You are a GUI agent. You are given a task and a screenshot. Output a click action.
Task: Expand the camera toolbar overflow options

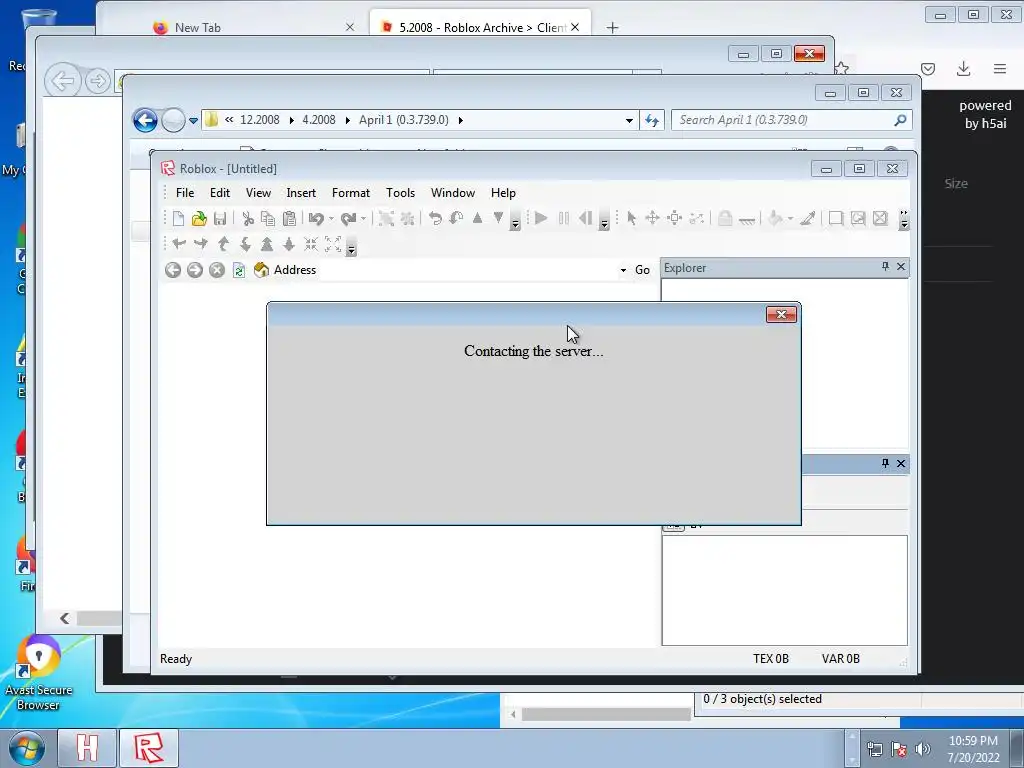[351, 249]
